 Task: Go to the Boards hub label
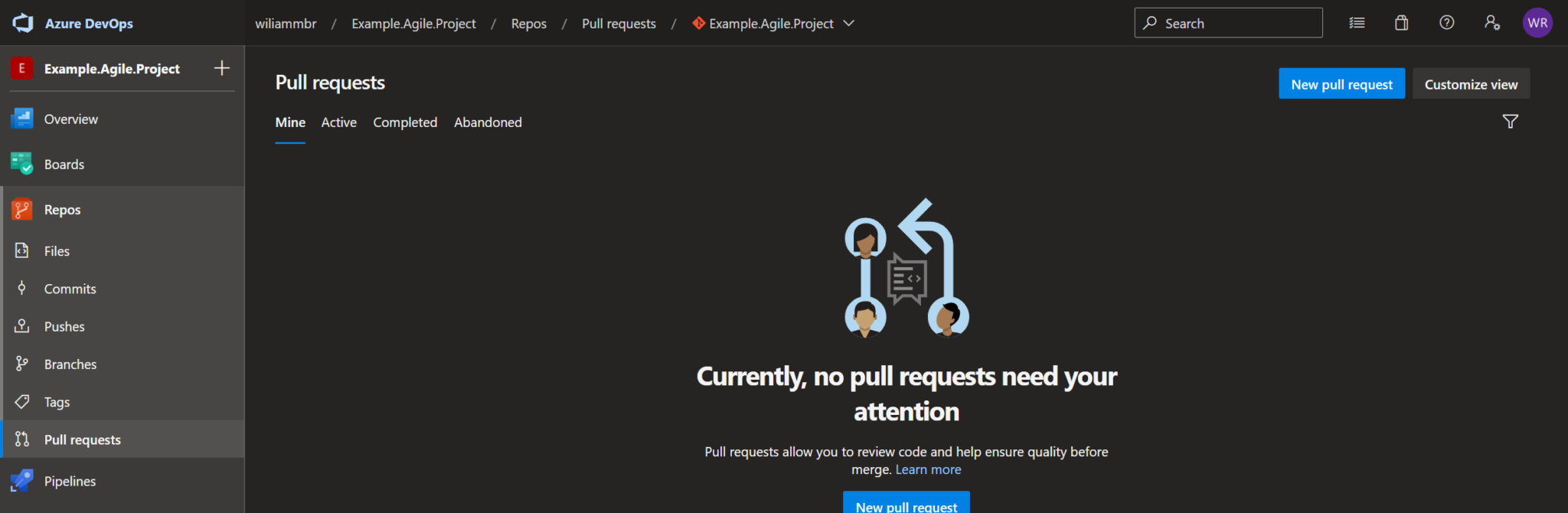tap(64, 165)
